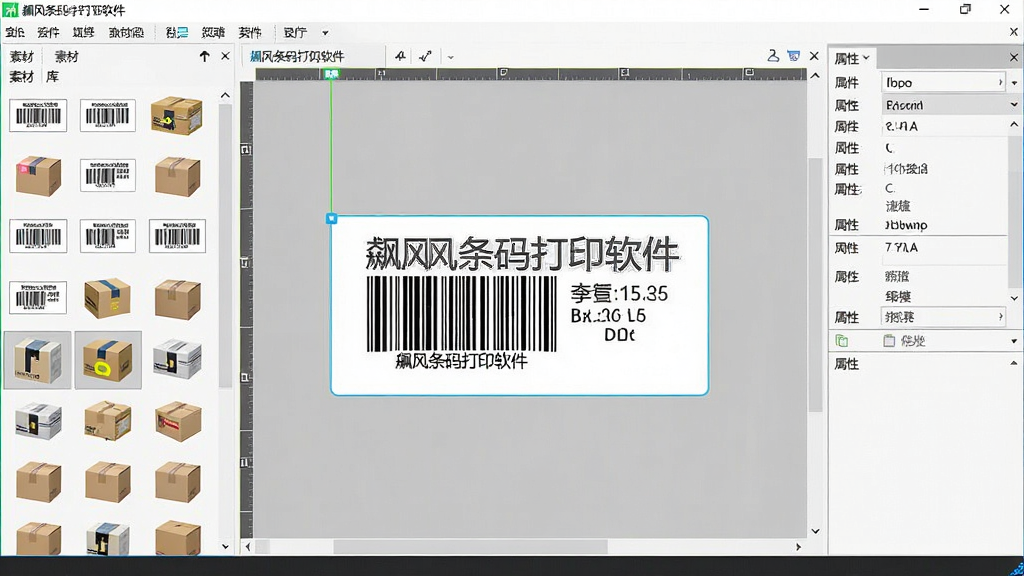Click the clipboard paste icon in the properties panel
This screenshot has width=1024, height=576.
(889, 340)
